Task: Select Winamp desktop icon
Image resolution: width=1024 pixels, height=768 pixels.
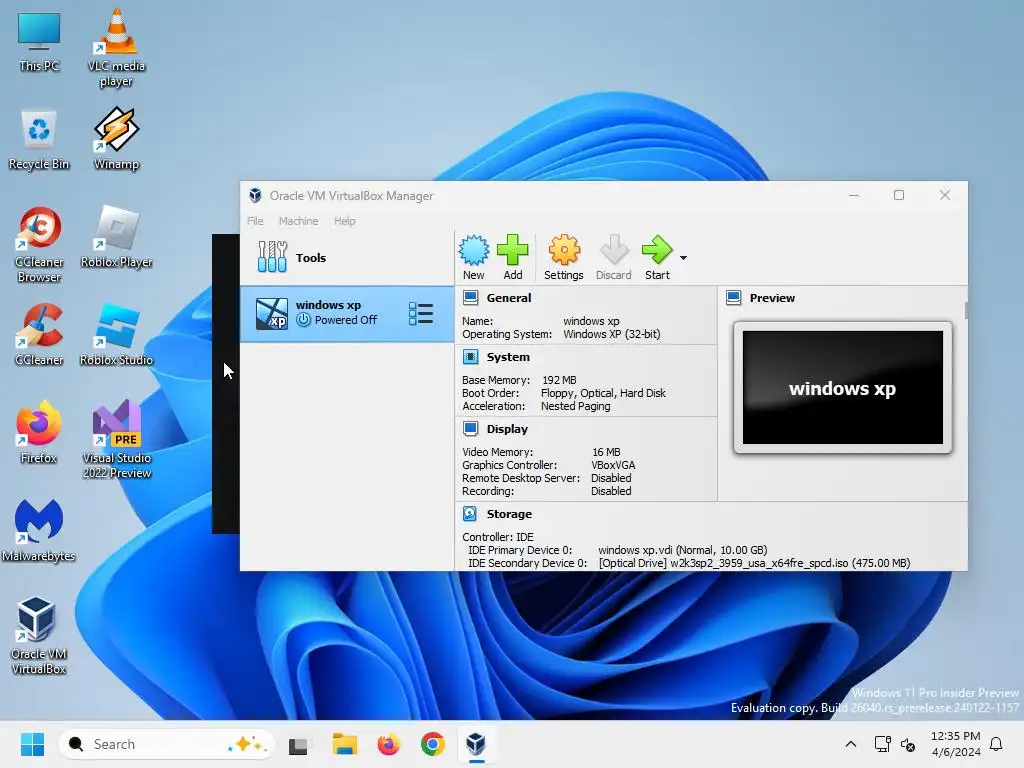Action: click(116, 139)
